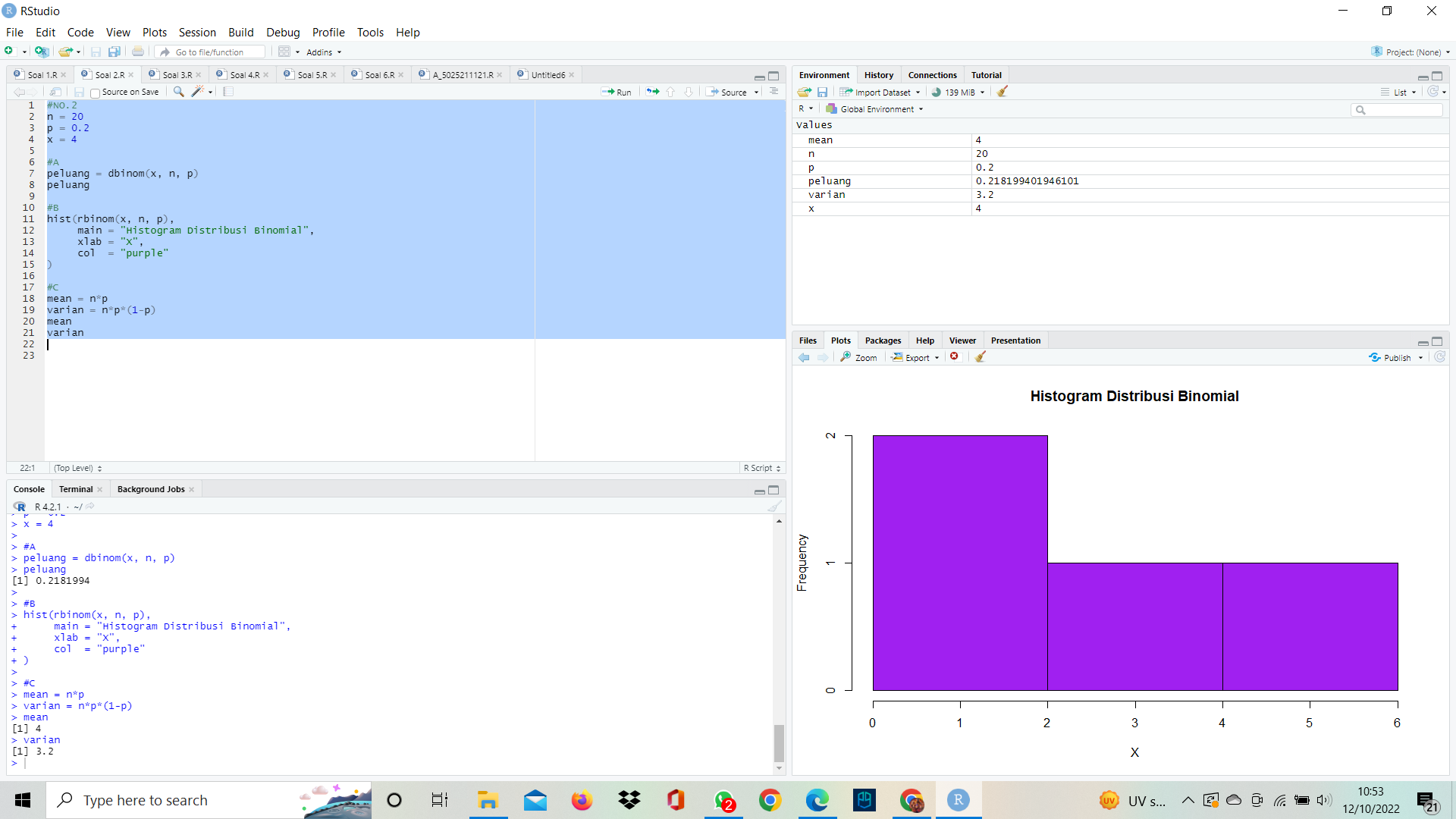
Task: Open the Session menu
Action: click(197, 32)
